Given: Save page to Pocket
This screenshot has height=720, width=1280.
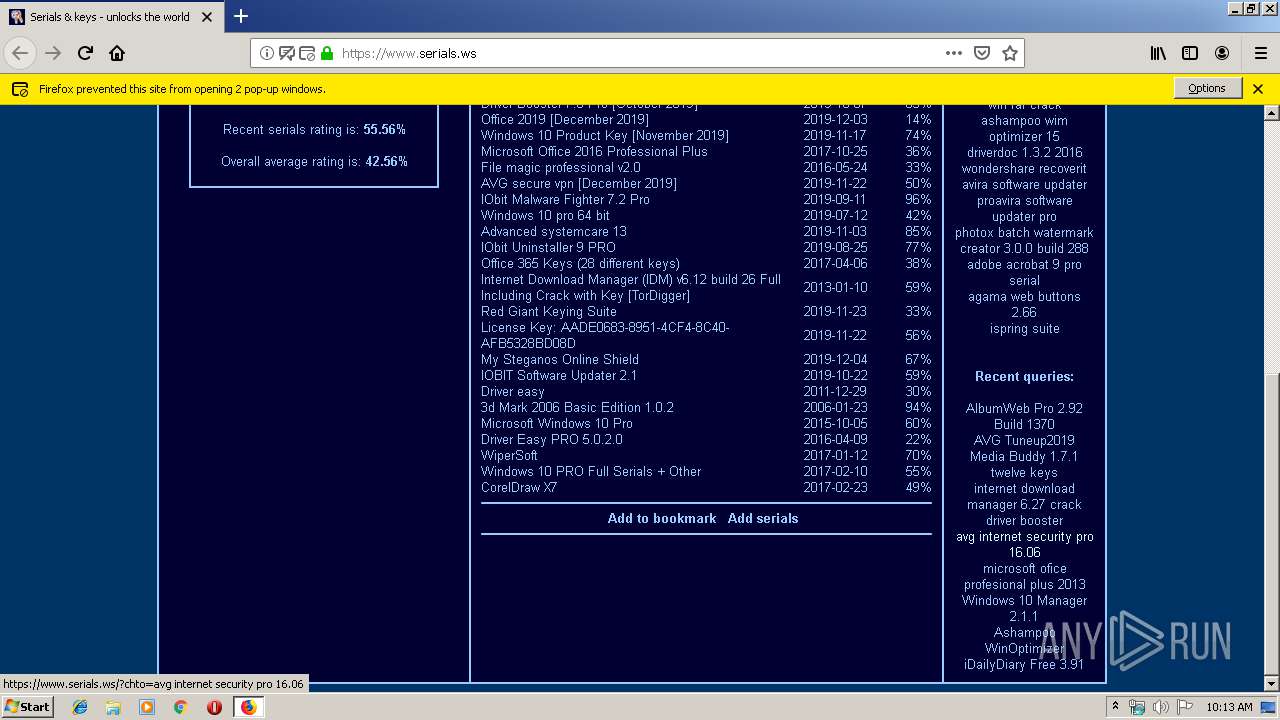Looking at the screenshot, I should point(982,53).
